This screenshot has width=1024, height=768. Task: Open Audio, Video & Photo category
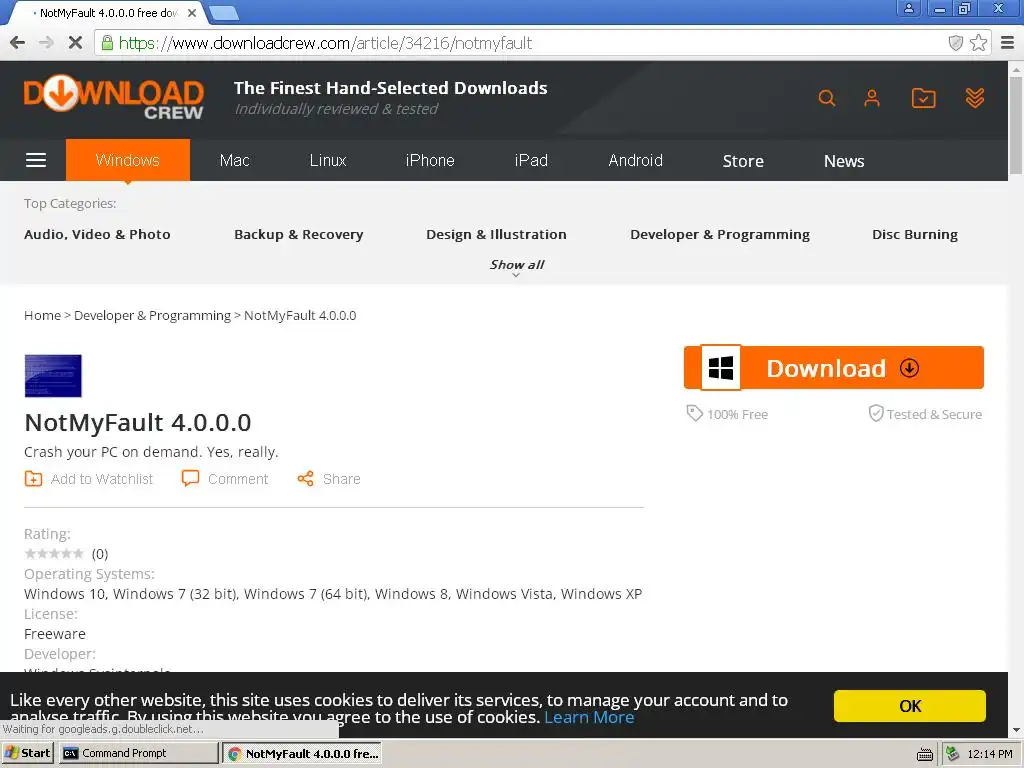[97, 234]
